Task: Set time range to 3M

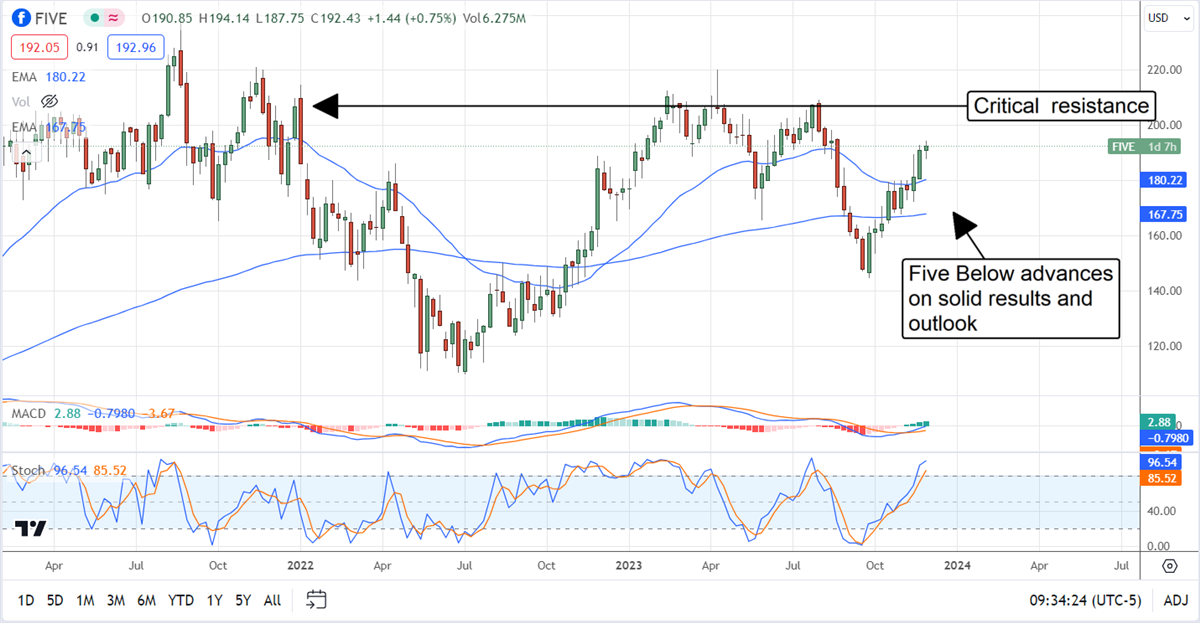Action: pos(116,600)
